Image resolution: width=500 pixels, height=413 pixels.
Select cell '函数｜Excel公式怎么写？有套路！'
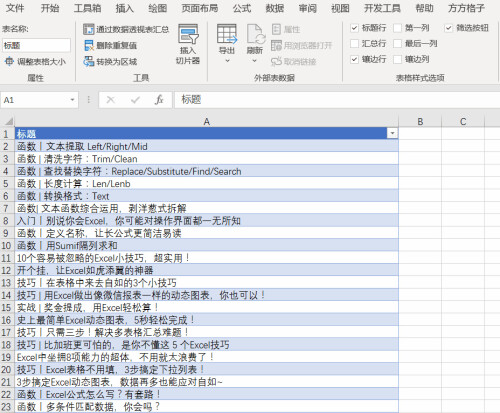point(207,394)
